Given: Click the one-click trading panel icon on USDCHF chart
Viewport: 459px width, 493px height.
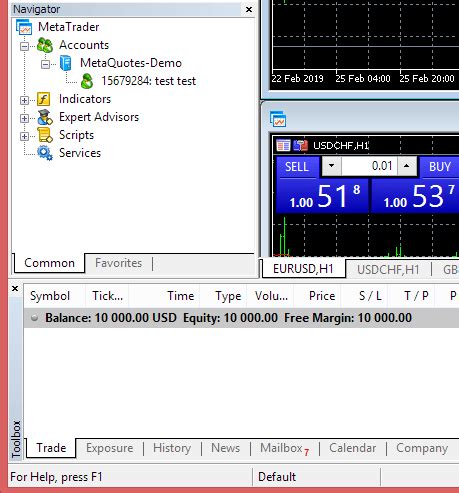Looking at the screenshot, I should point(283,146).
